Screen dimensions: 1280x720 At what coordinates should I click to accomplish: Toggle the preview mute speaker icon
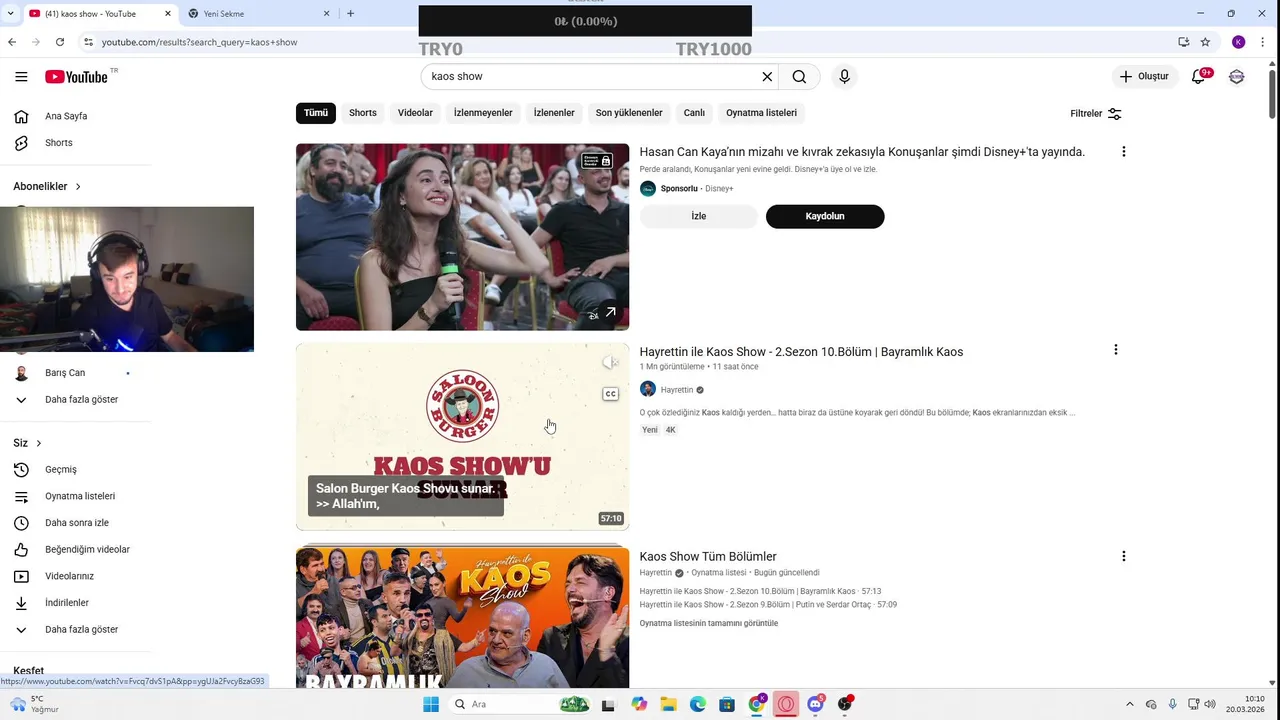coord(610,362)
